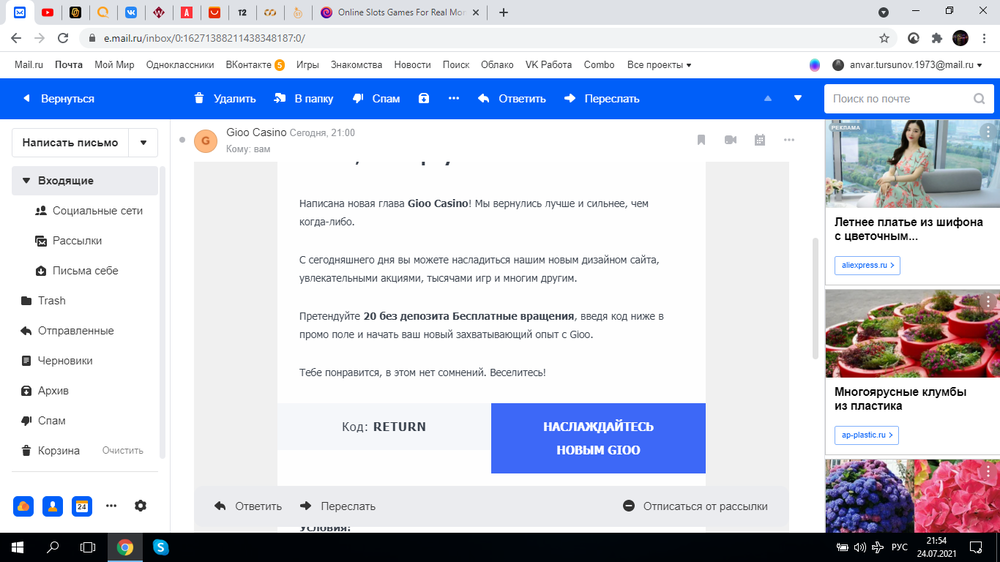Open Социальные сети folder

[x=88, y=211]
